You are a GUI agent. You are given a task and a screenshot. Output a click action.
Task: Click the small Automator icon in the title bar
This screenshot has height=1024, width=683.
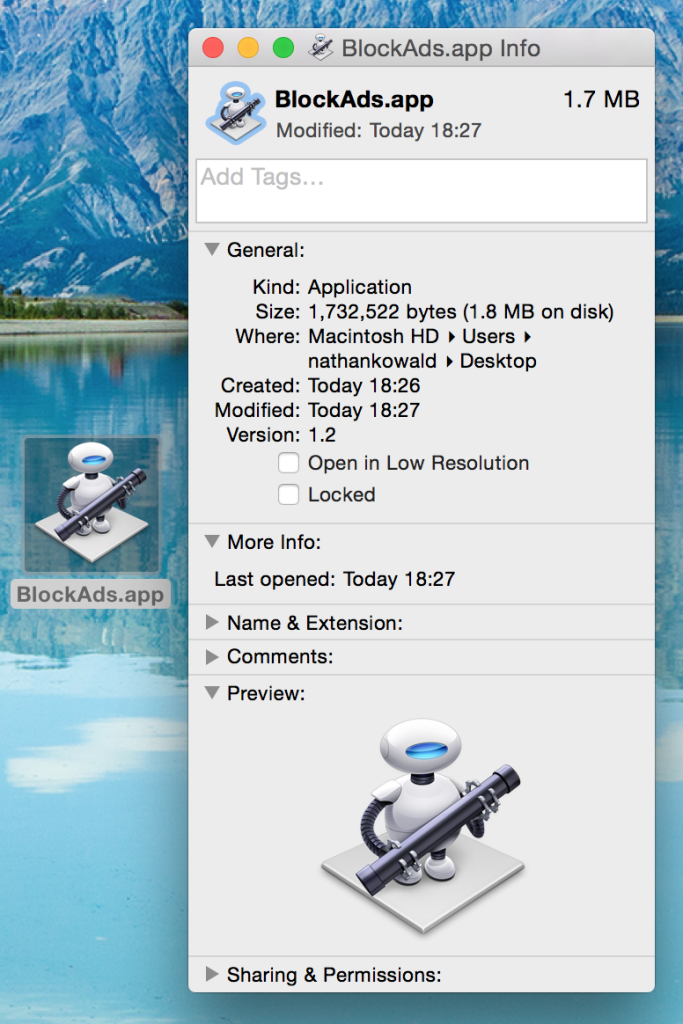click(x=321, y=48)
